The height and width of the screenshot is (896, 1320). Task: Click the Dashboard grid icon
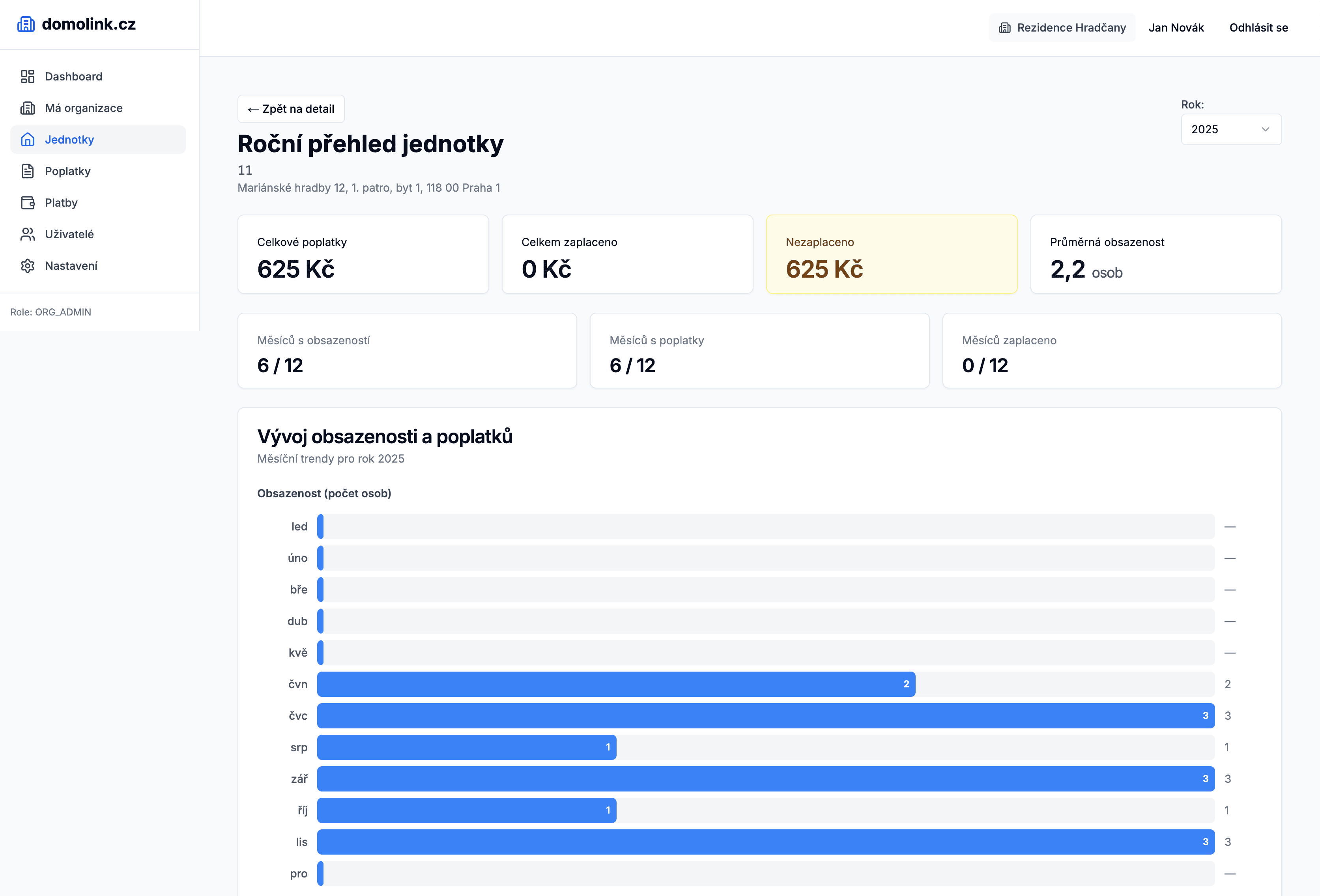[x=27, y=77]
